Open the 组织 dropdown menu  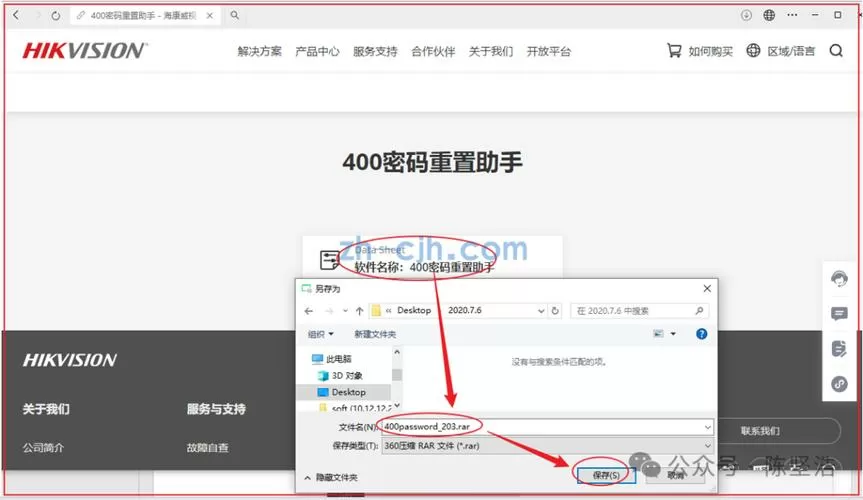click(320, 334)
